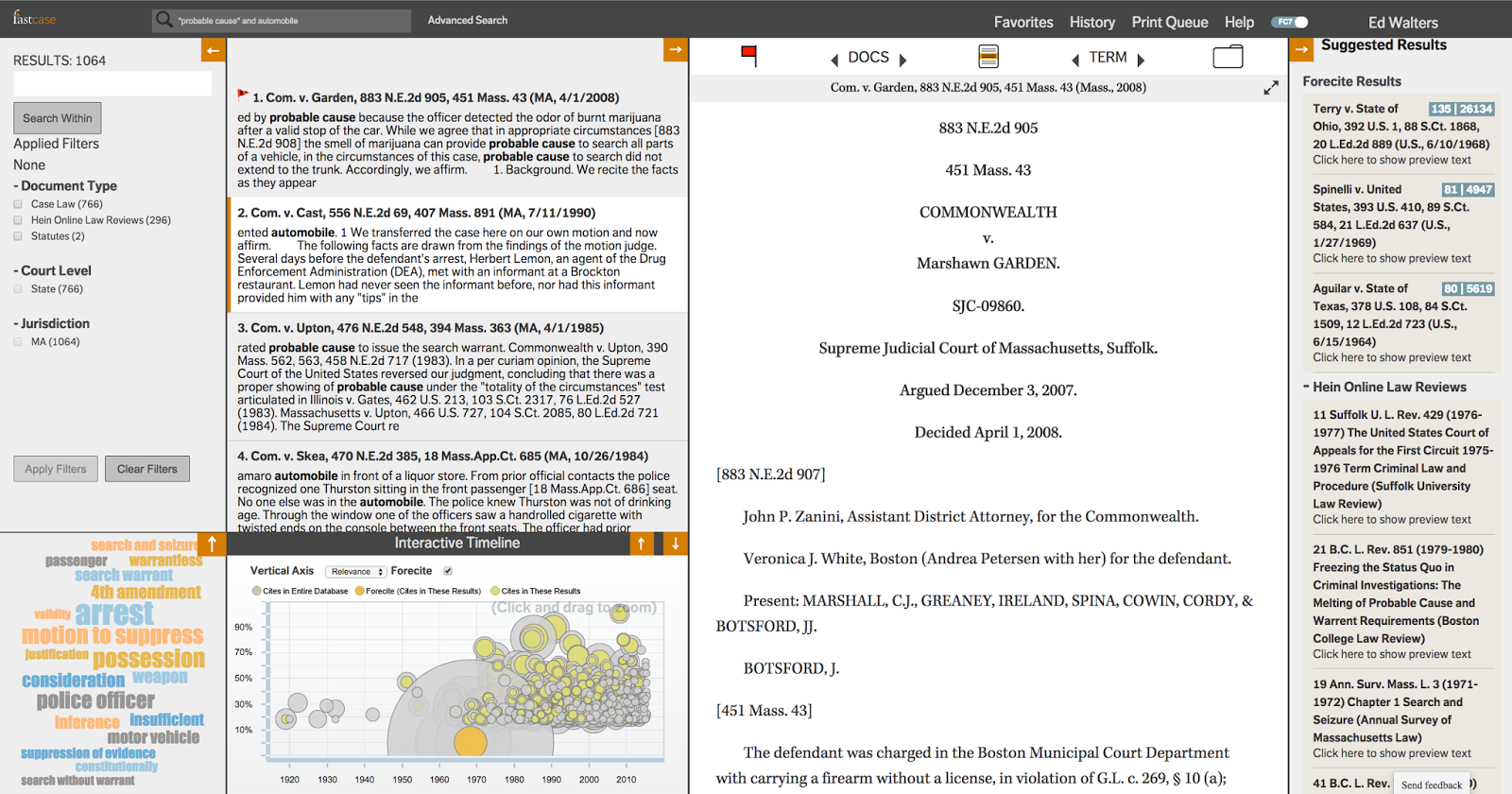Screen dimensions: 1512x794
Task: Jump to previous search term arrow
Action: click(x=1075, y=60)
